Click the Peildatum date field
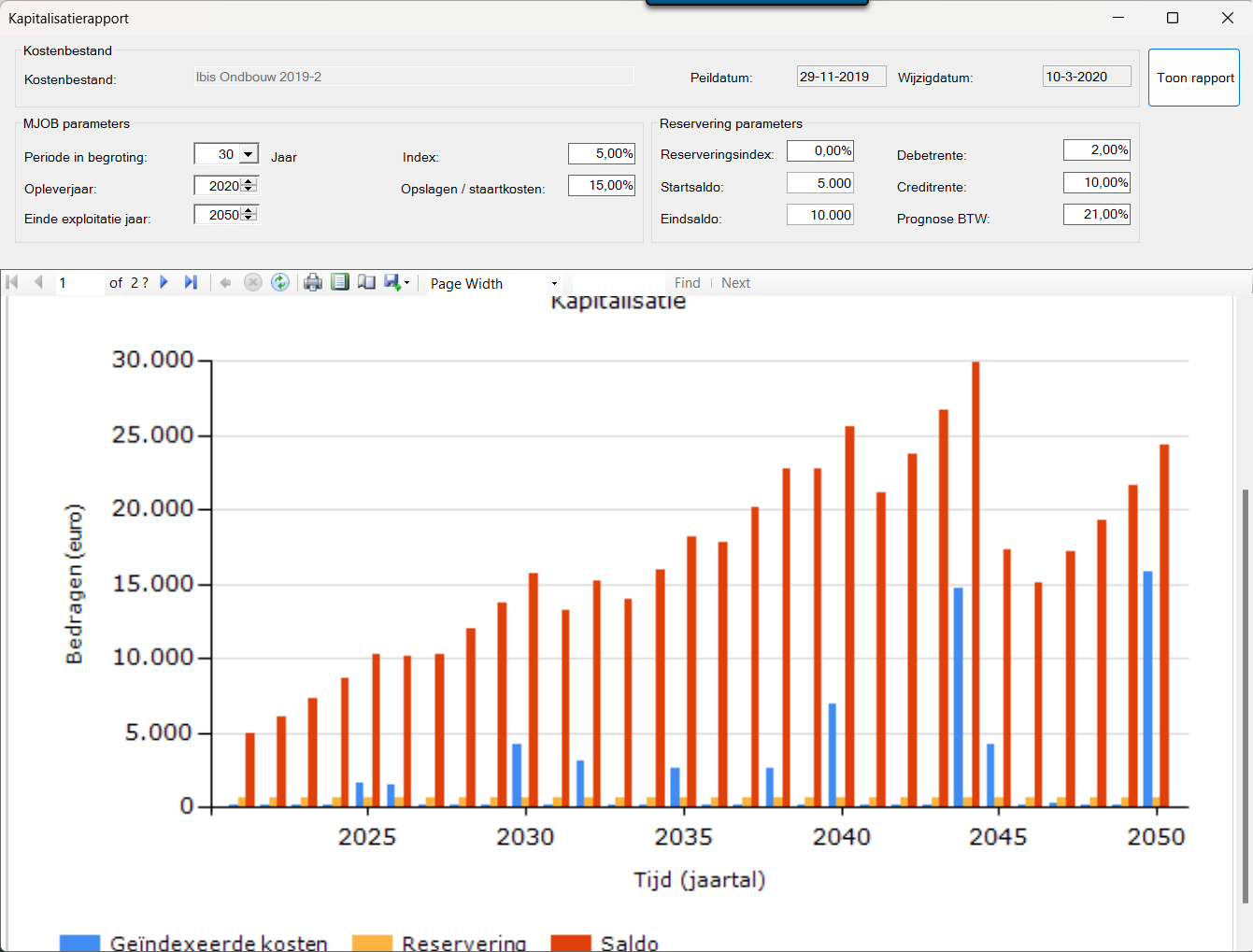1253x952 pixels. (x=841, y=77)
